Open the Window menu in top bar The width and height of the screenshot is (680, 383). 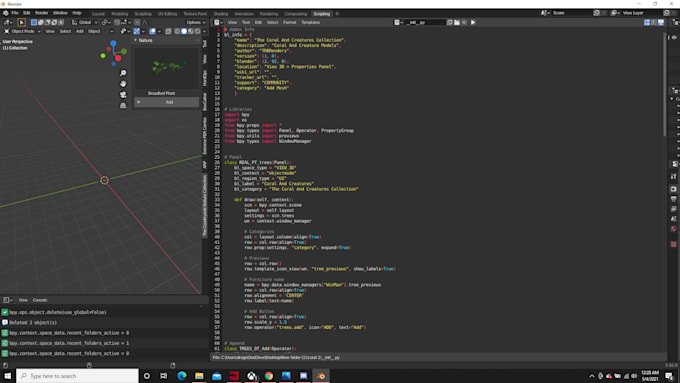(60, 13)
